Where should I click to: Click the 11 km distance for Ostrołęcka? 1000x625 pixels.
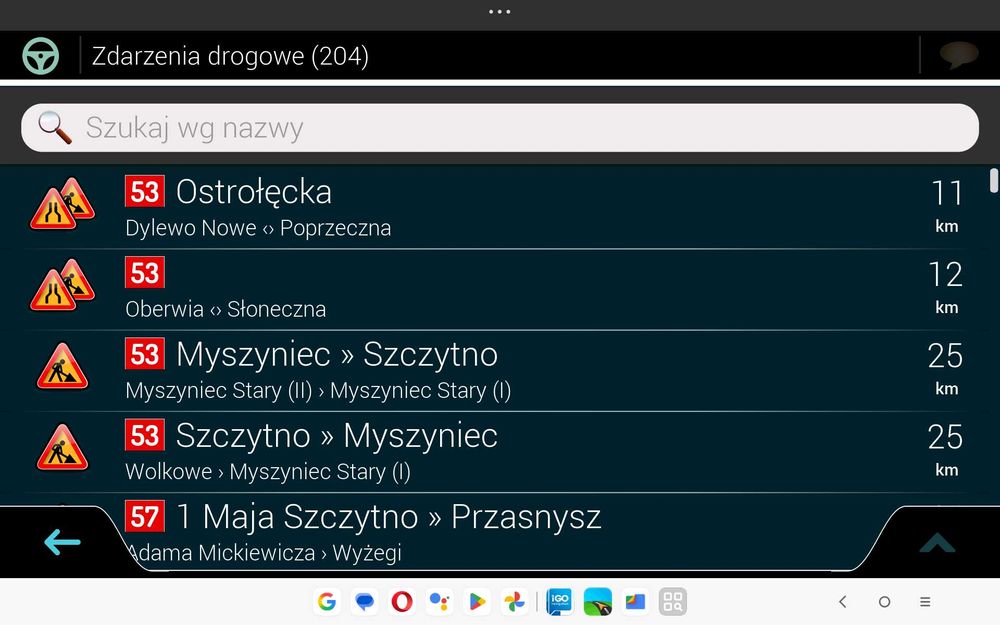946,206
